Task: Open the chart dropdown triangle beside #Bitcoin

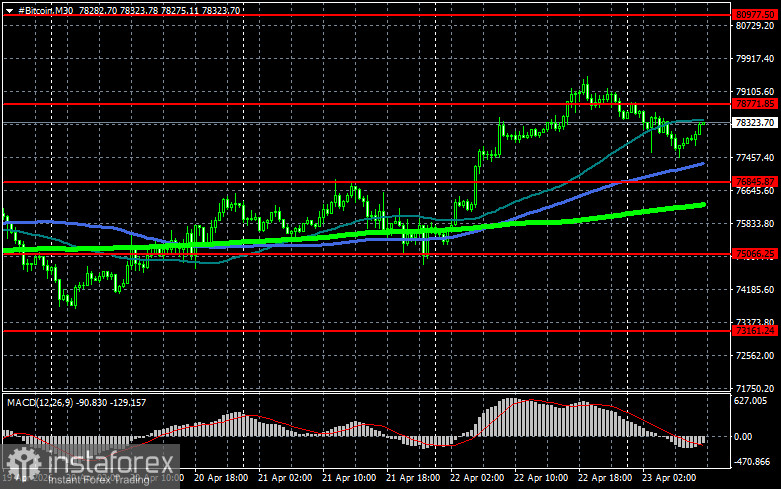Action: [x=9, y=10]
